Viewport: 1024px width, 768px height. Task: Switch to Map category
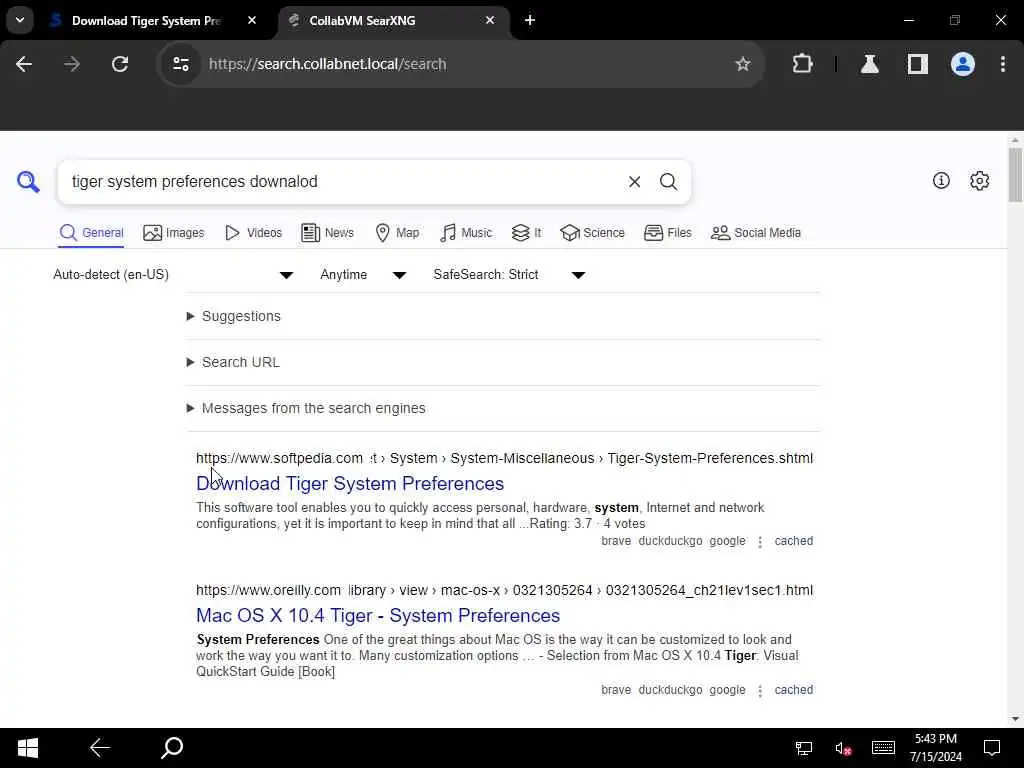pos(397,233)
